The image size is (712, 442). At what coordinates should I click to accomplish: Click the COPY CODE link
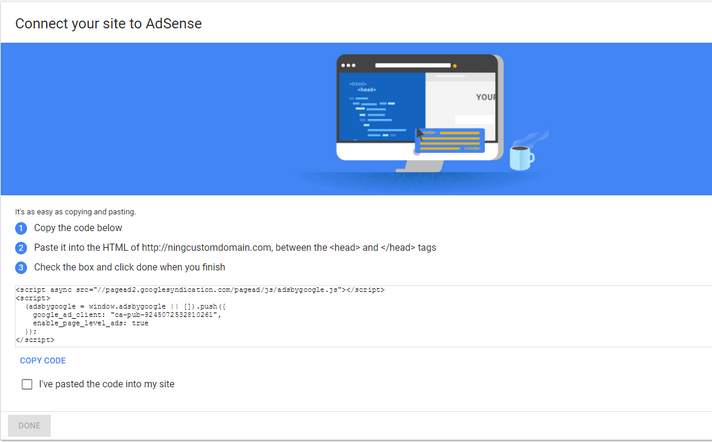coord(43,361)
